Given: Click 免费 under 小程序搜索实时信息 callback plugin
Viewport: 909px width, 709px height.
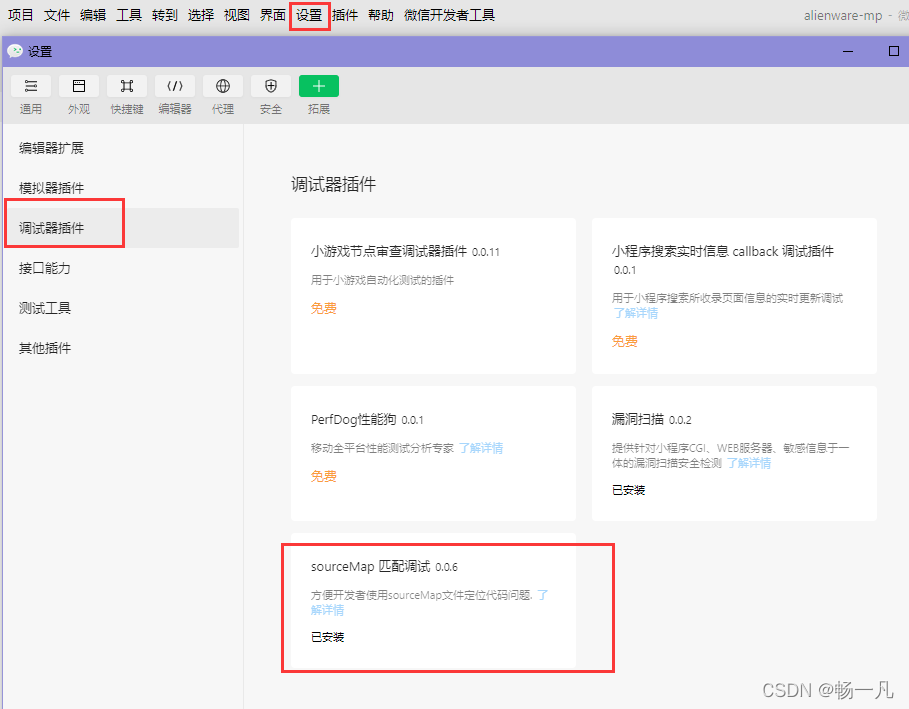Looking at the screenshot, I should (x=624, y=341).
